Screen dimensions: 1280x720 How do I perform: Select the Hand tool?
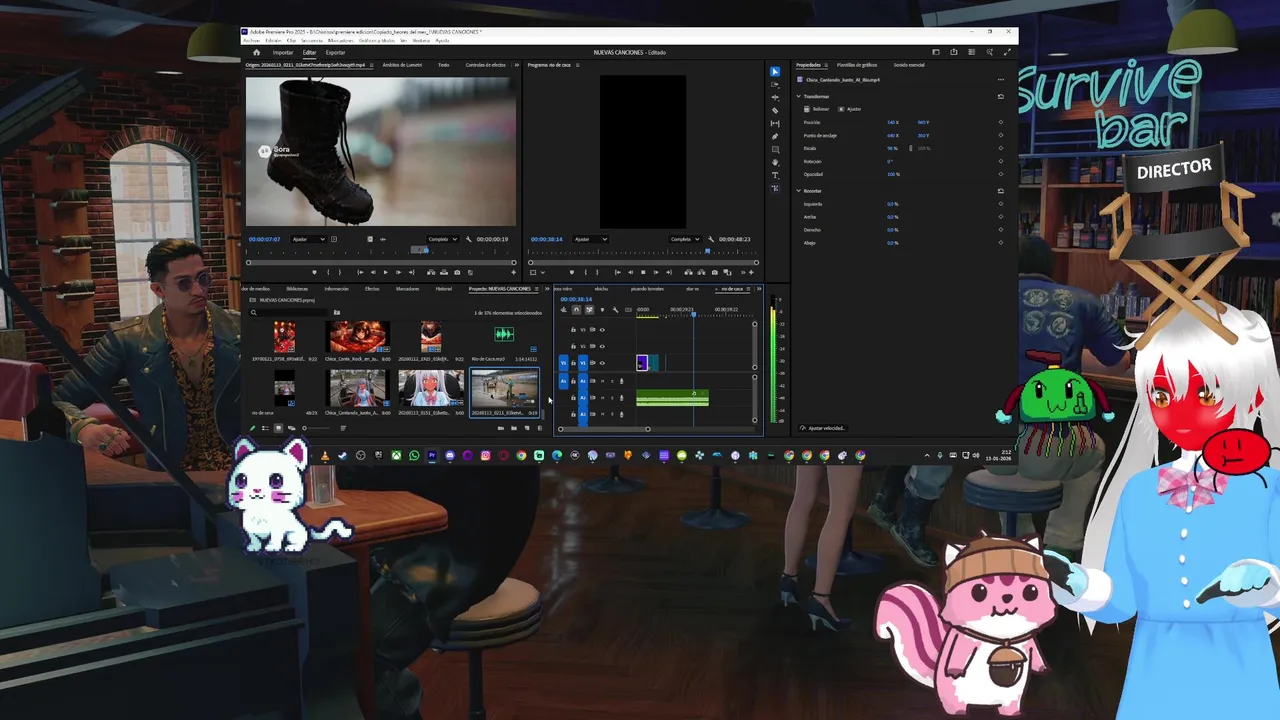point(775,162)
